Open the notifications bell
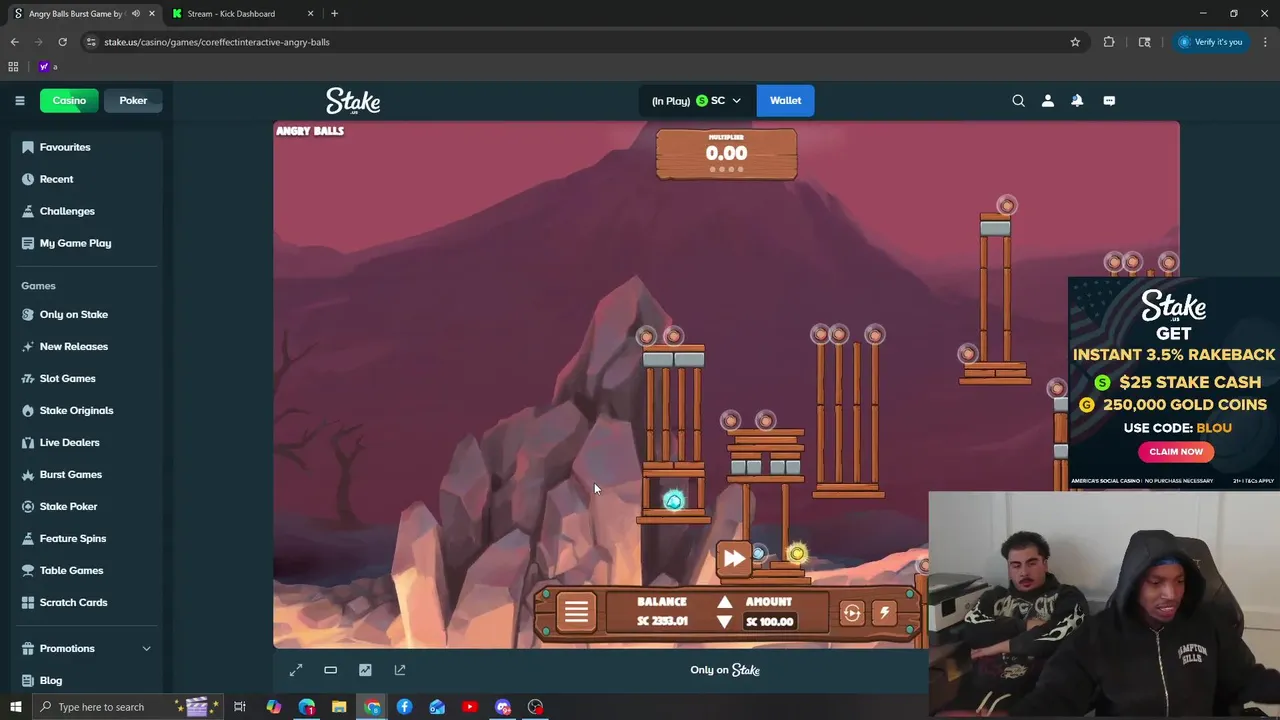This screenshot has height=720, width=1280. point(1077,100)
